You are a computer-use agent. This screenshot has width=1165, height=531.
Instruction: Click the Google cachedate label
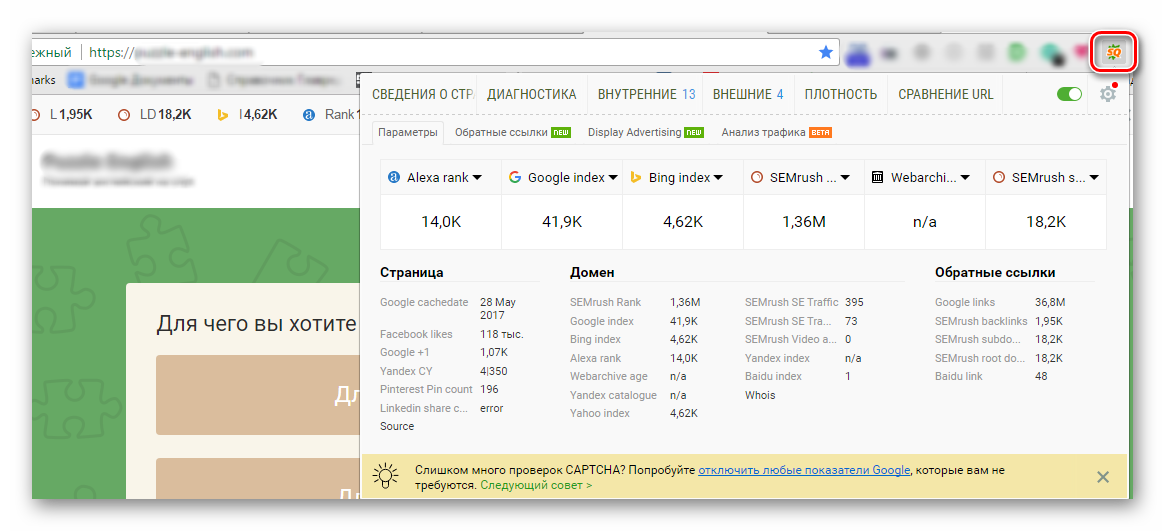[x=424, y=302]
